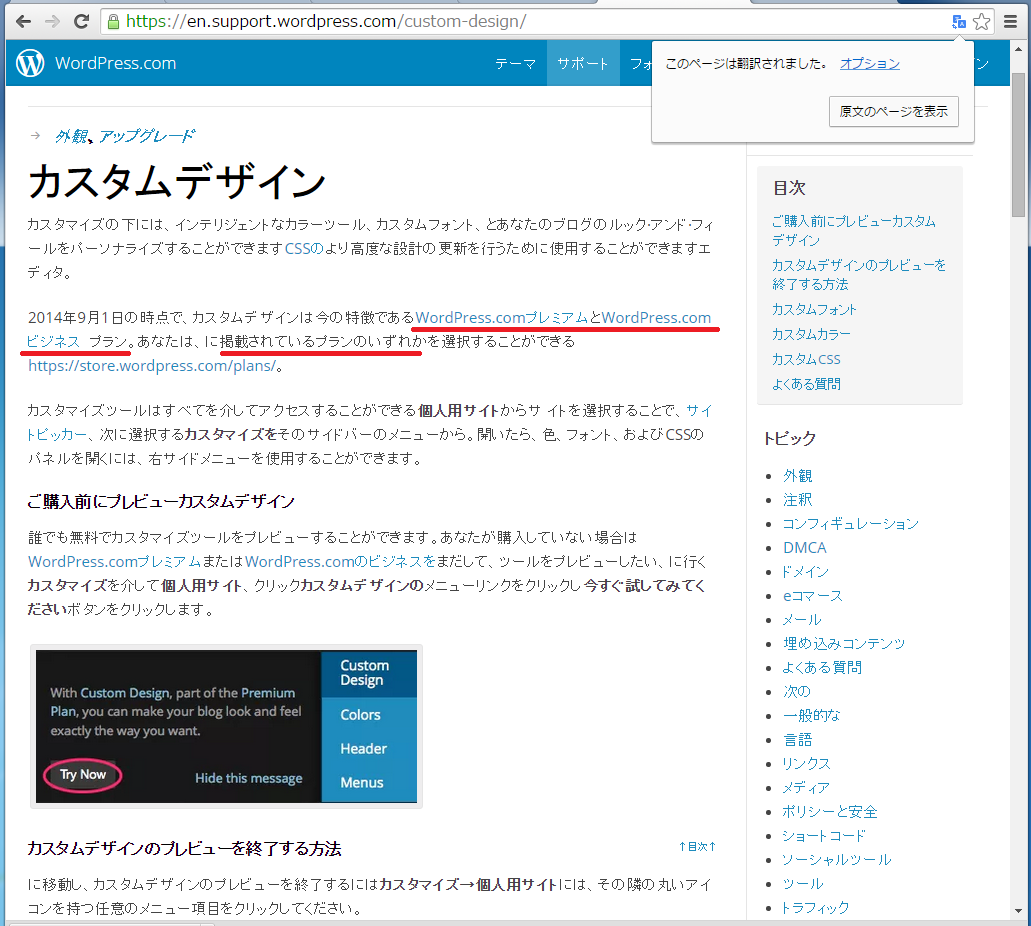Open the 外観 breadcrumb category link
This screenshot has width=1031, height=926.
pyautogui.click(x=72, y=136)
